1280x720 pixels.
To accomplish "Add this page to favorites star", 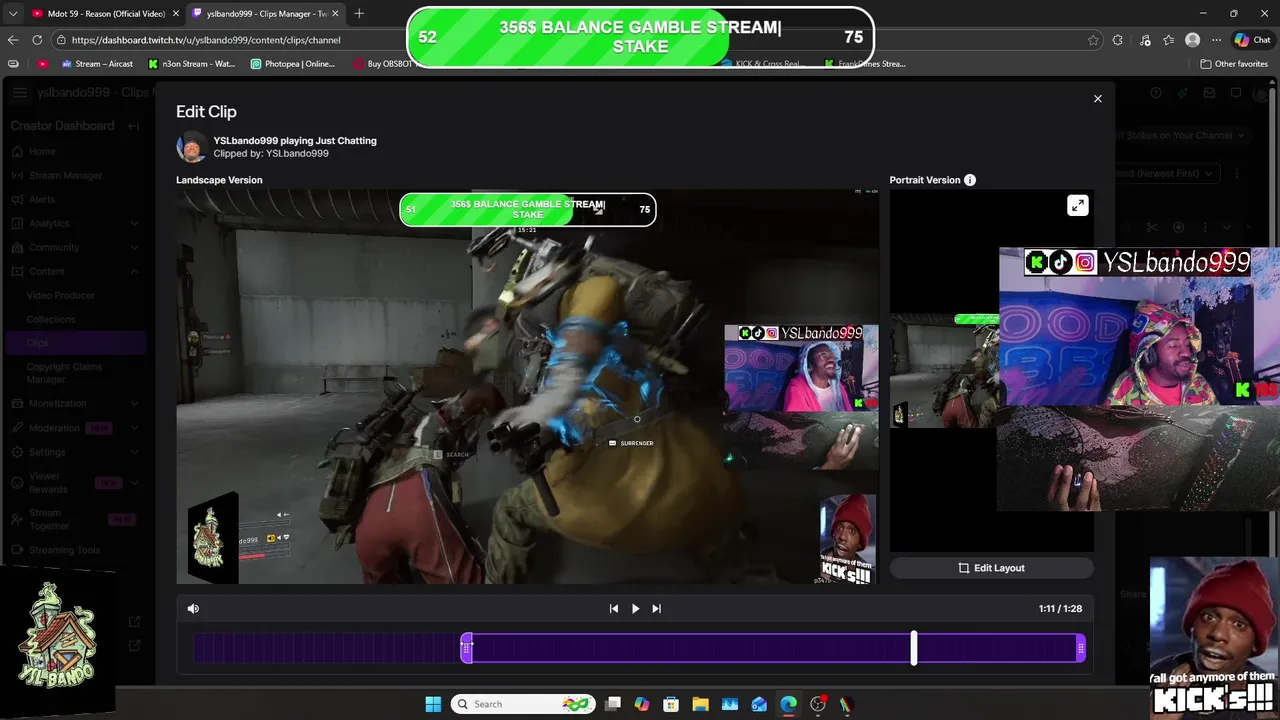I will click(x=1093, y=40).
